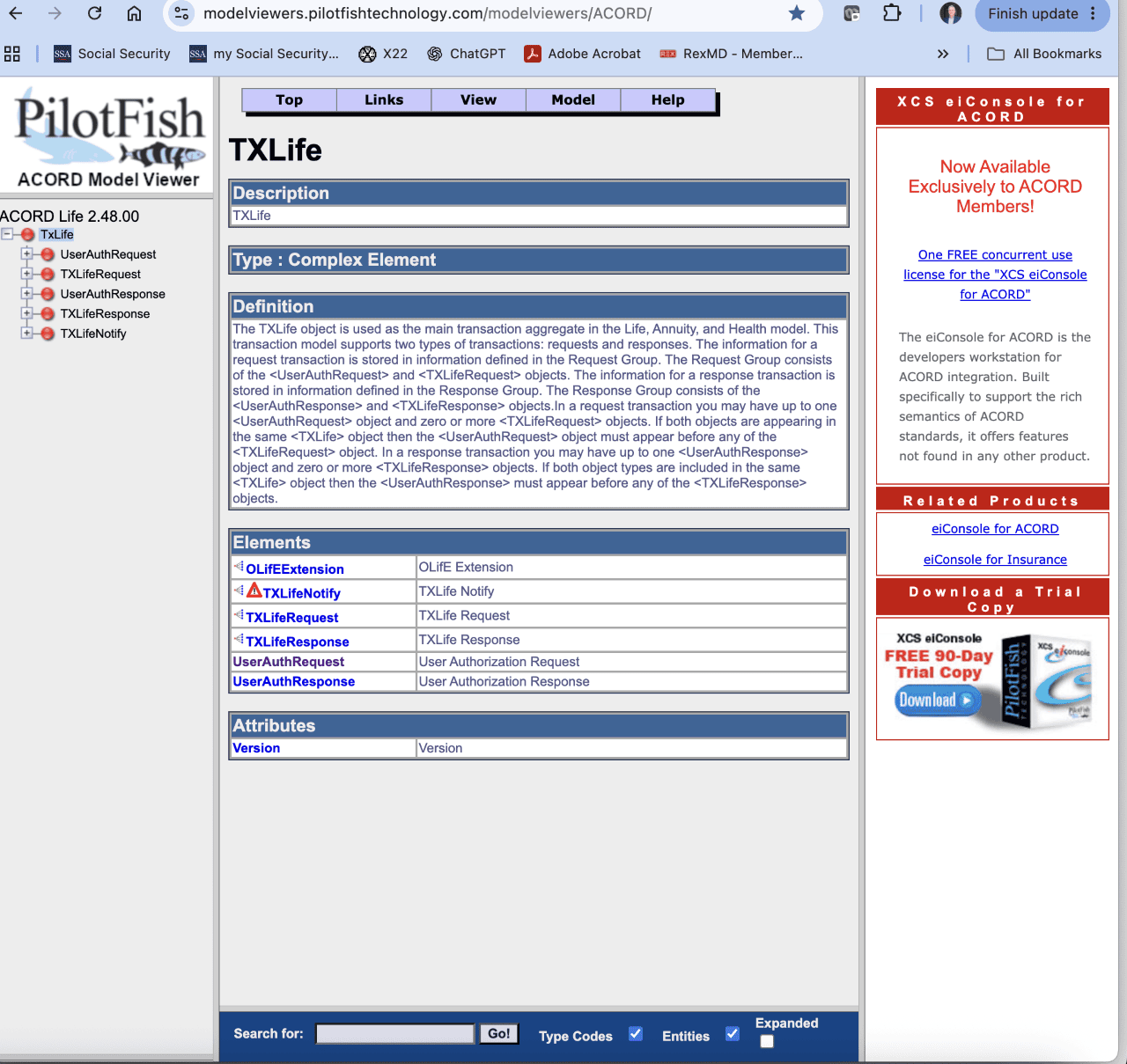Viewport: 1127px width, 1064px height.
Task: Open the RexMD - Member bookmark
Action: pyautogui.click(x=731, y=54)
